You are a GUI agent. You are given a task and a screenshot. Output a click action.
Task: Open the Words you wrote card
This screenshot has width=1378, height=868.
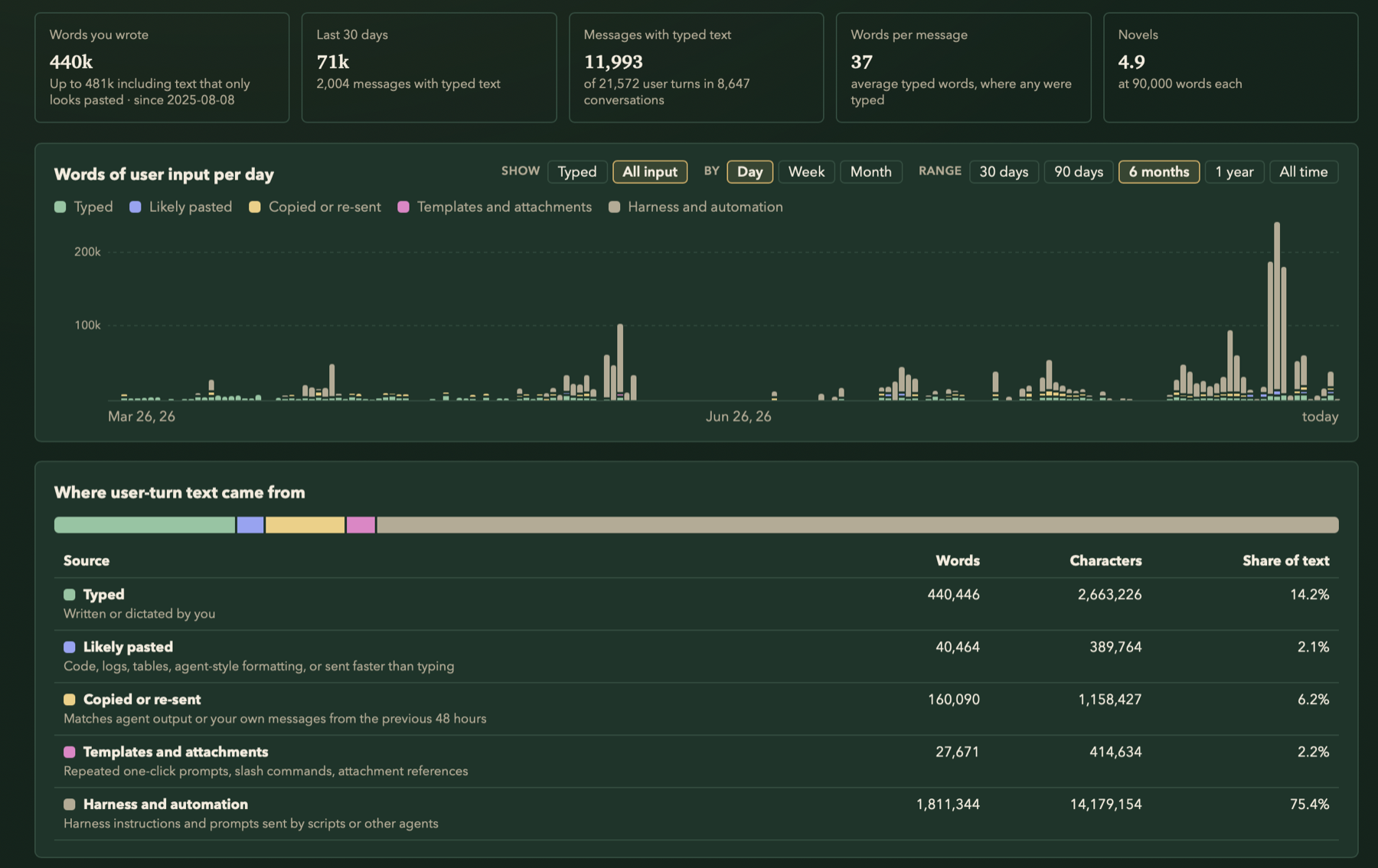tap(162, 67)
